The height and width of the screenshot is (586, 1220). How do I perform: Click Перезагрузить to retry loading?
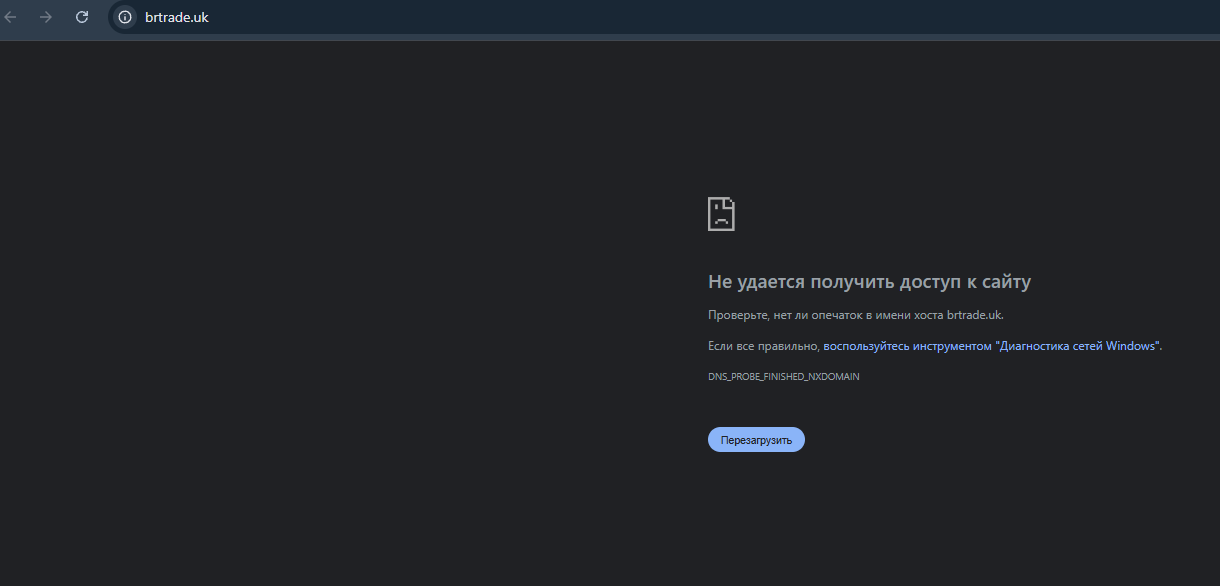point(756,439)
